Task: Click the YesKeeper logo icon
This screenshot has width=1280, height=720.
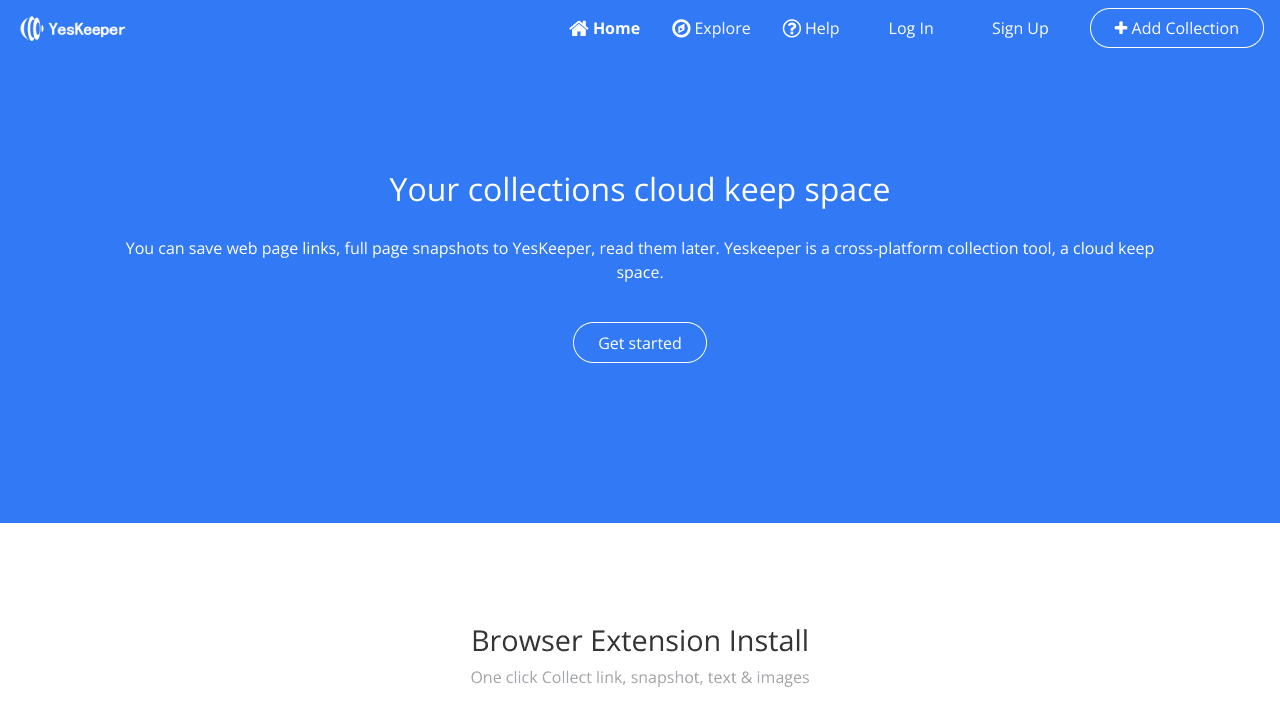Action: coord(32,29)
